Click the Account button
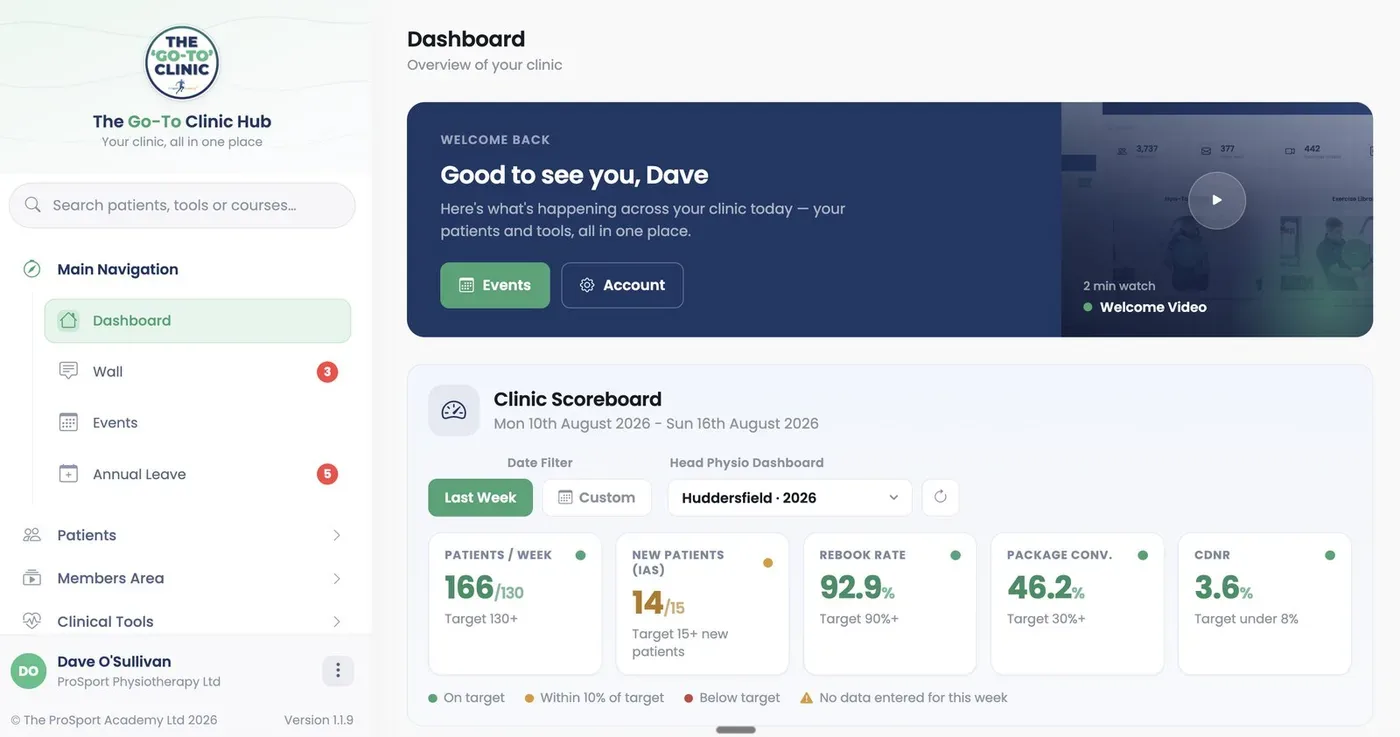Image resolution: width=1400 pixels, height=737 pixels. [x=622, y=285]
